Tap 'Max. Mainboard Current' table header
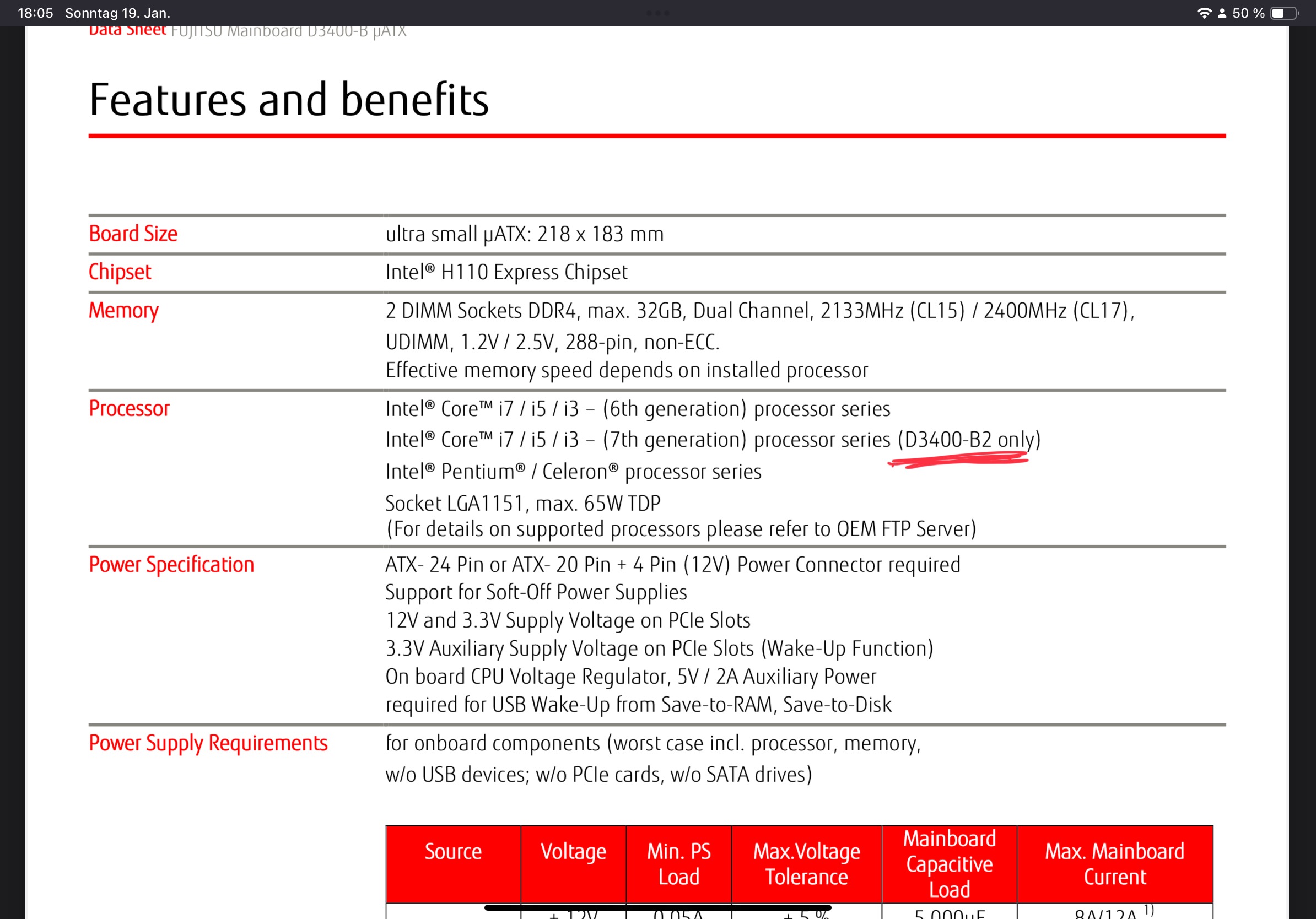 (1114, 864)
